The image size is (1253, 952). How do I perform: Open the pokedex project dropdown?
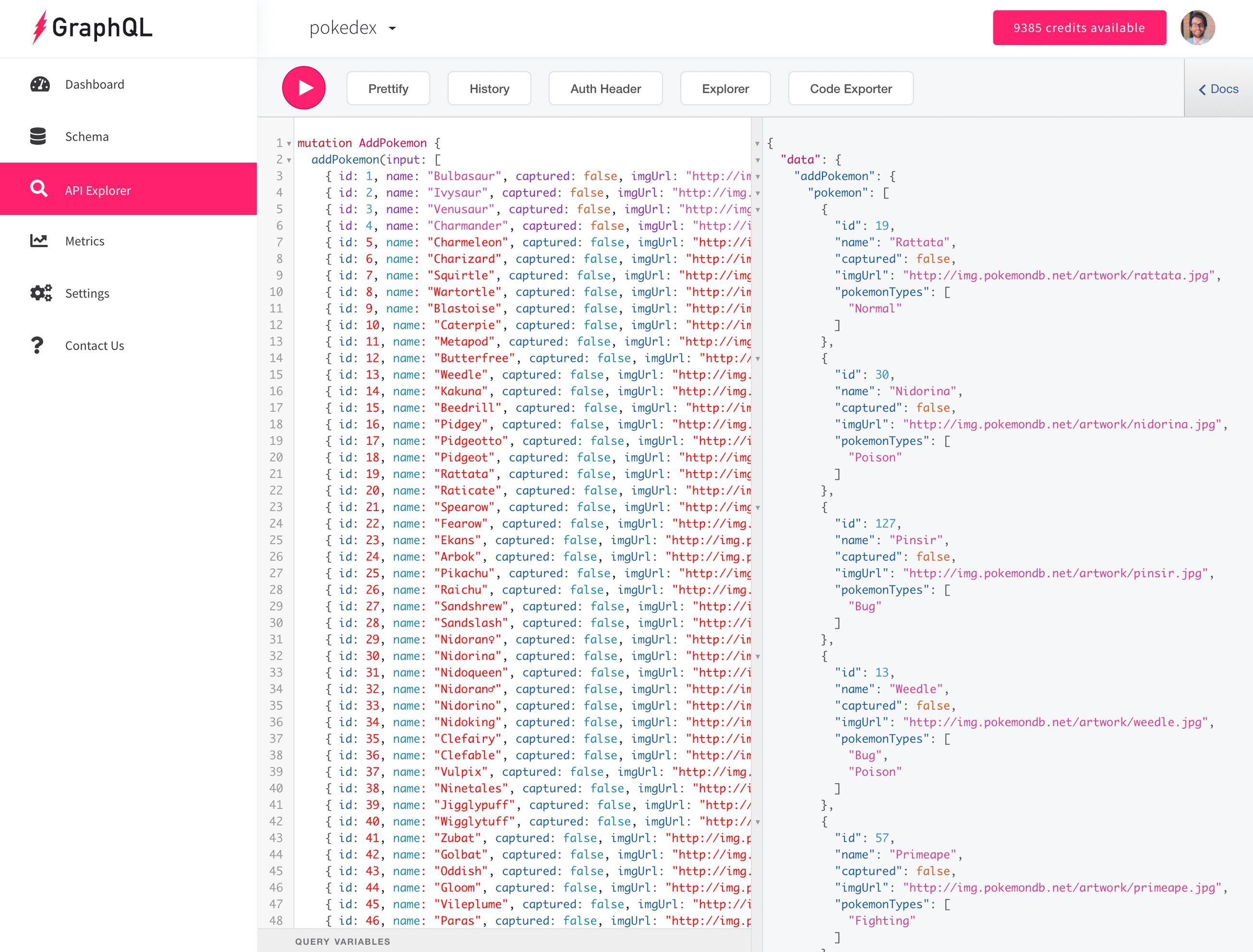(353, 28)
